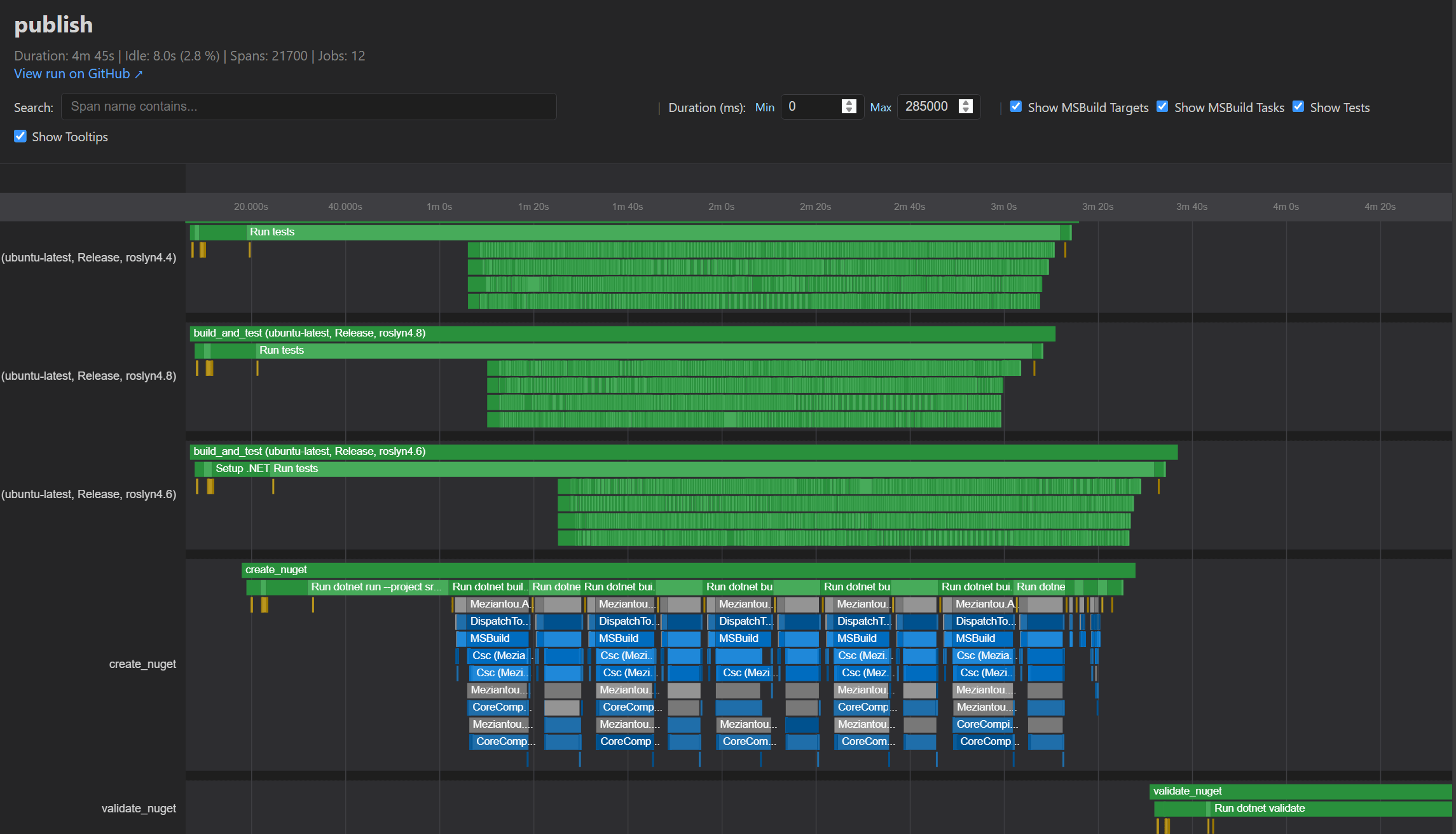Click the Min duration label link
Image resolution: width=1456 pixels, height=834 pixels.
[764, 108]
